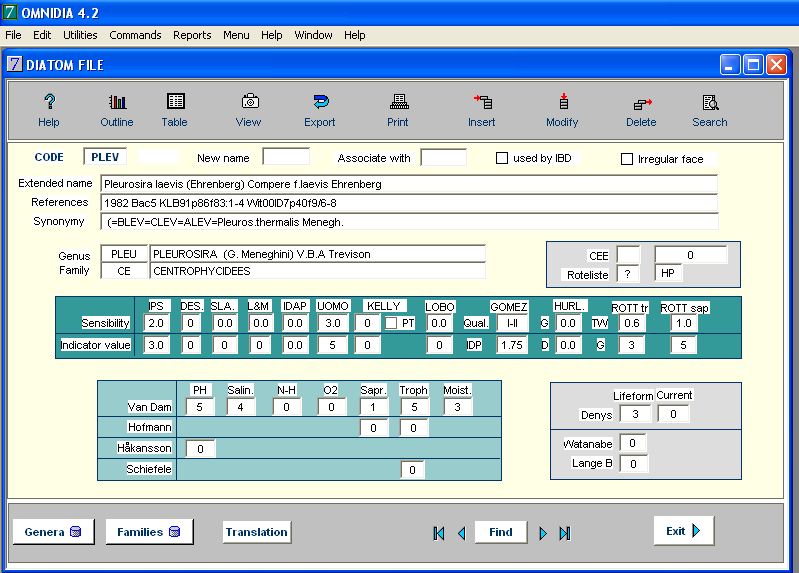This screenshot has width=799, height=573.
Task: Click the Exit button
Action: click(684, 531)
